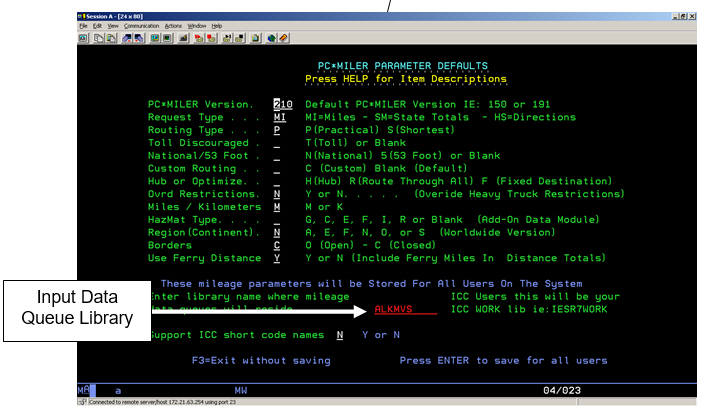Click the blank HazMat Type field
The height and width of the screenshot is (412, 714).
(276, 219)
